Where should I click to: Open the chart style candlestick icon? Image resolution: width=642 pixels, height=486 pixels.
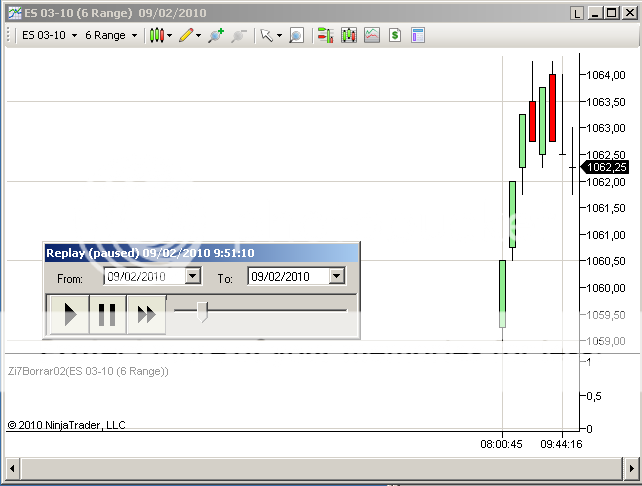click(x=157, y=35)
